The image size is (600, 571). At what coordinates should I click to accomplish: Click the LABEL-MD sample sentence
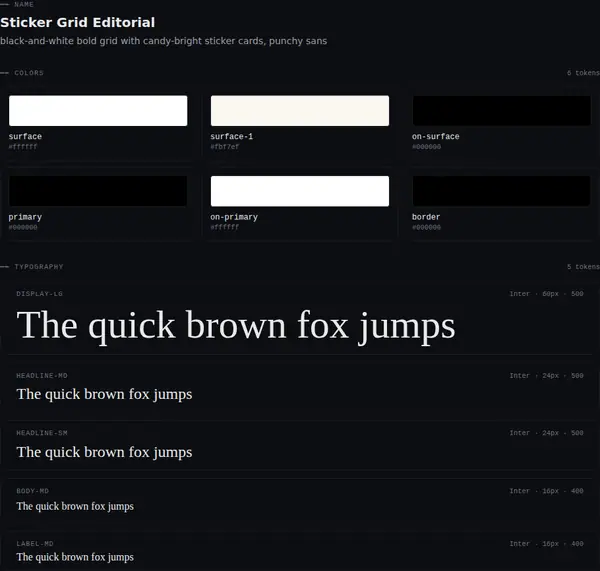tap(75, 558)
